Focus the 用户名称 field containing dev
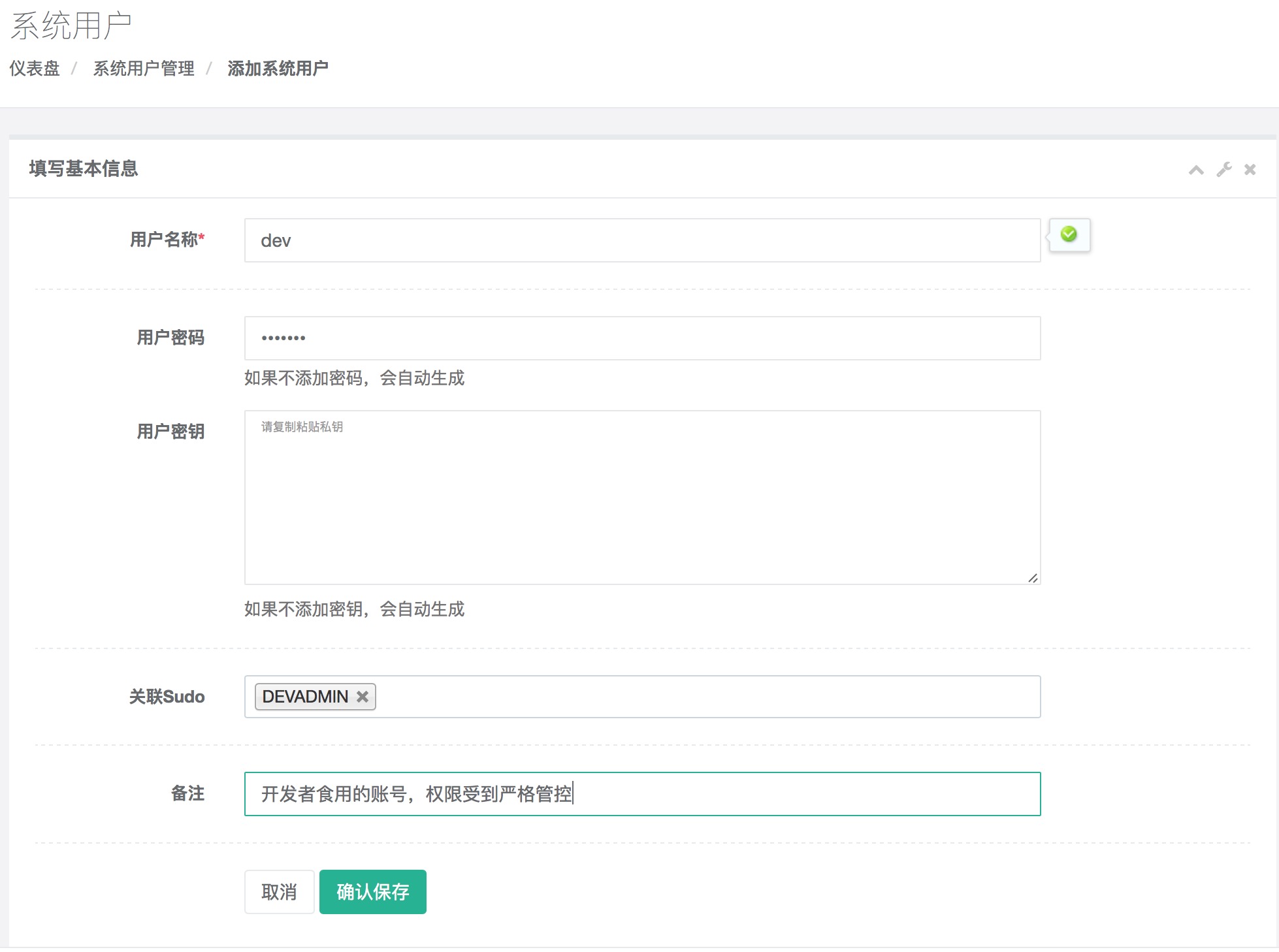Viewport: 1279px width, 952px height. point(642,240)
